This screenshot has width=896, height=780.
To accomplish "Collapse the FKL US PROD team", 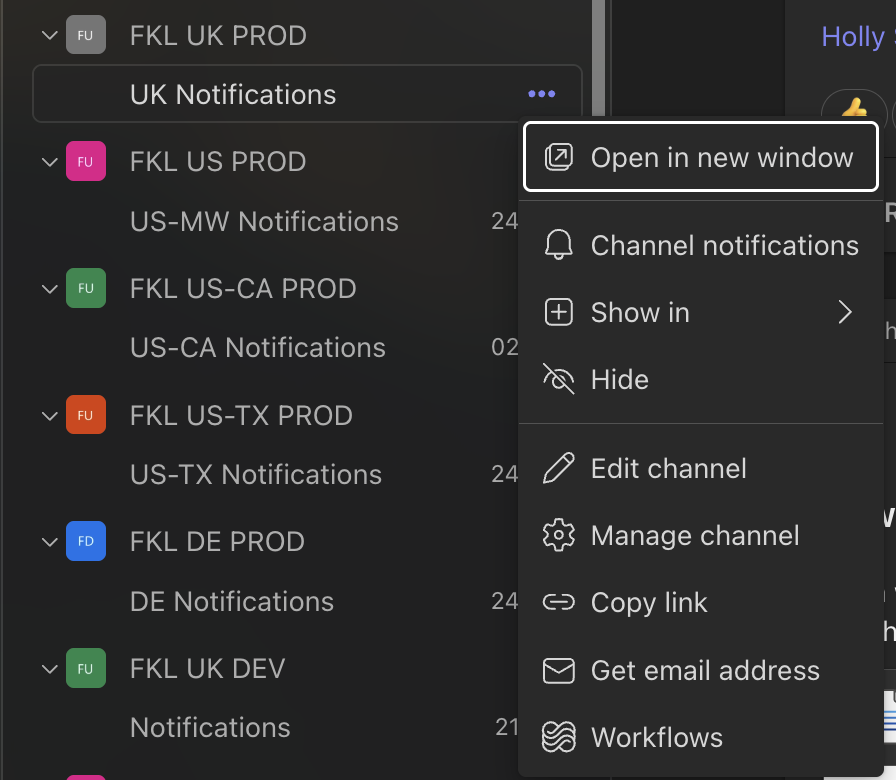I will pyautogui.click(x=50, y=162).
